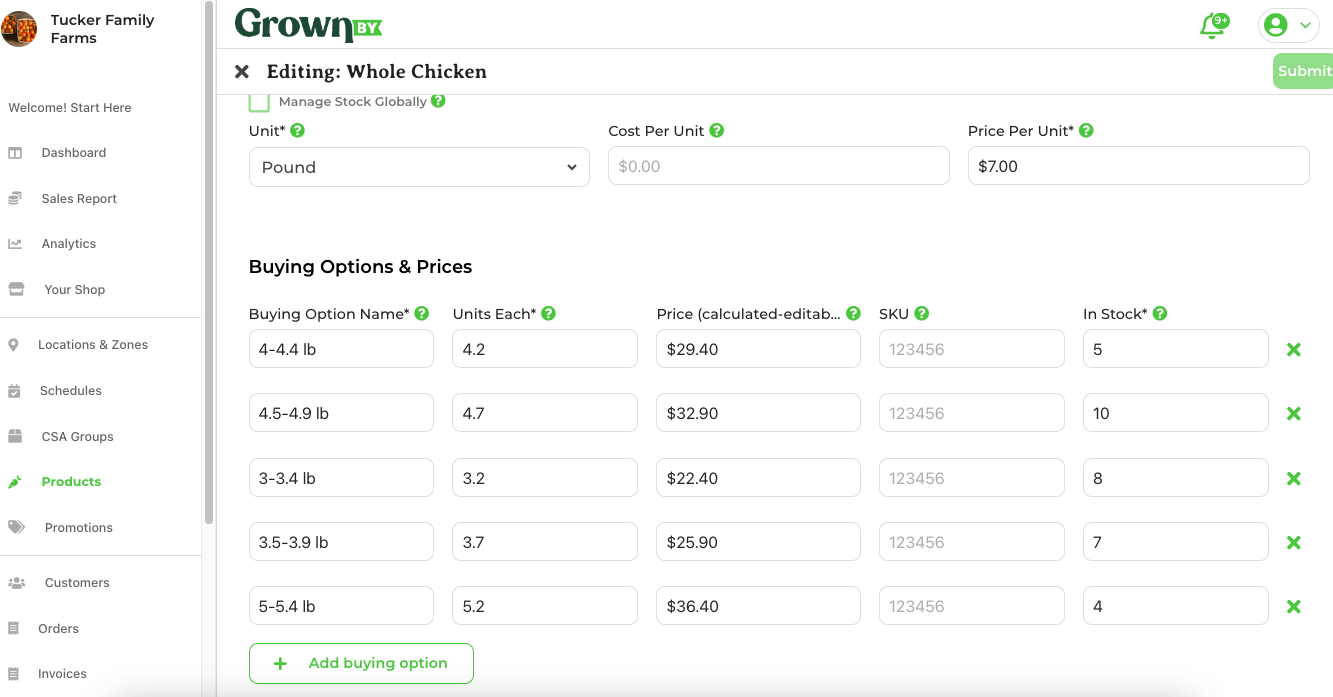Close the Whole Chicken editor with X

[x=242, y=72]
